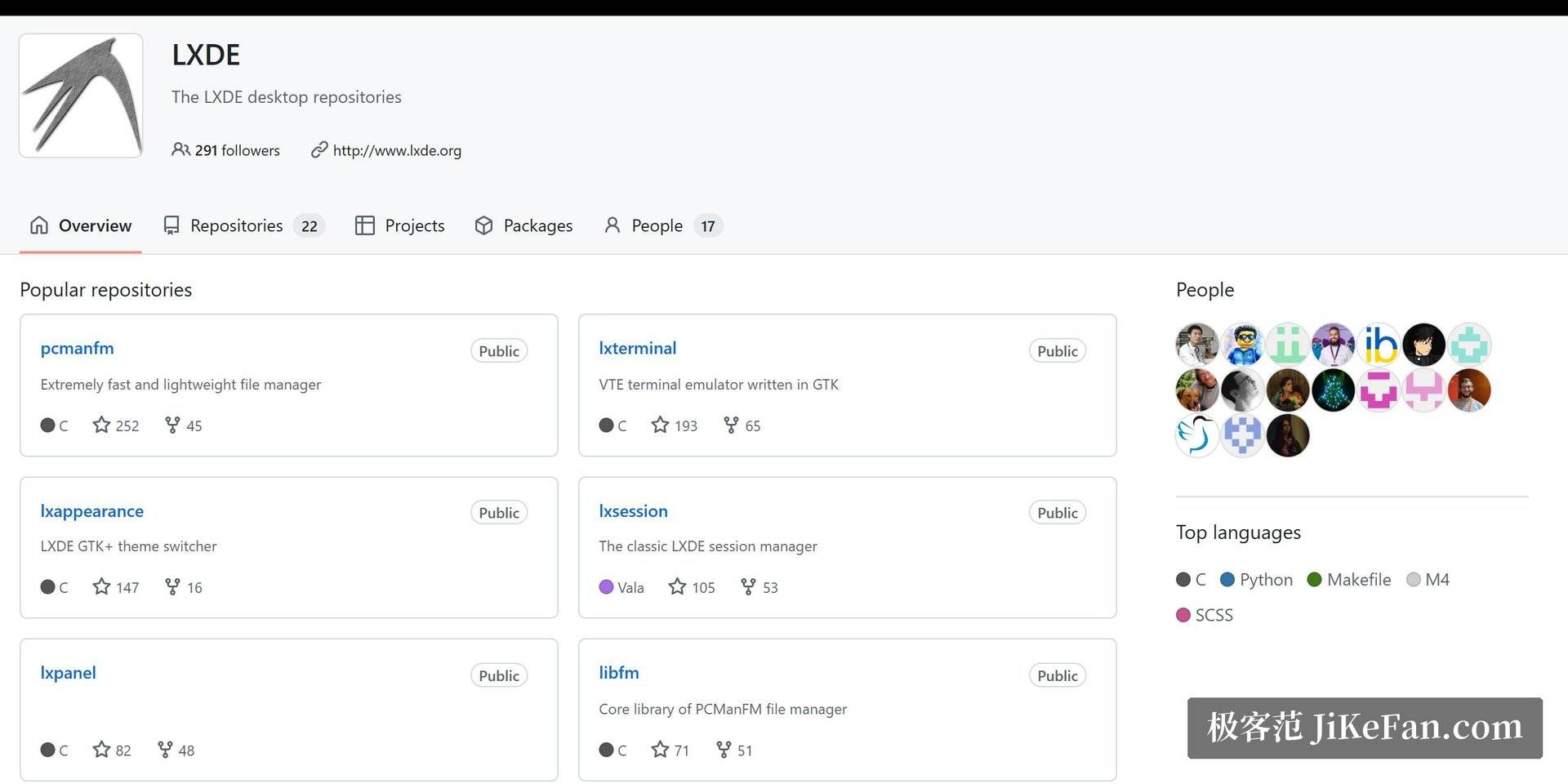Image resolution: width=1568 pixels, height=784 pixels.
Task: Click the bright magenta identicon avatar
Action: pyautogui.click(x=1379, y=390)
